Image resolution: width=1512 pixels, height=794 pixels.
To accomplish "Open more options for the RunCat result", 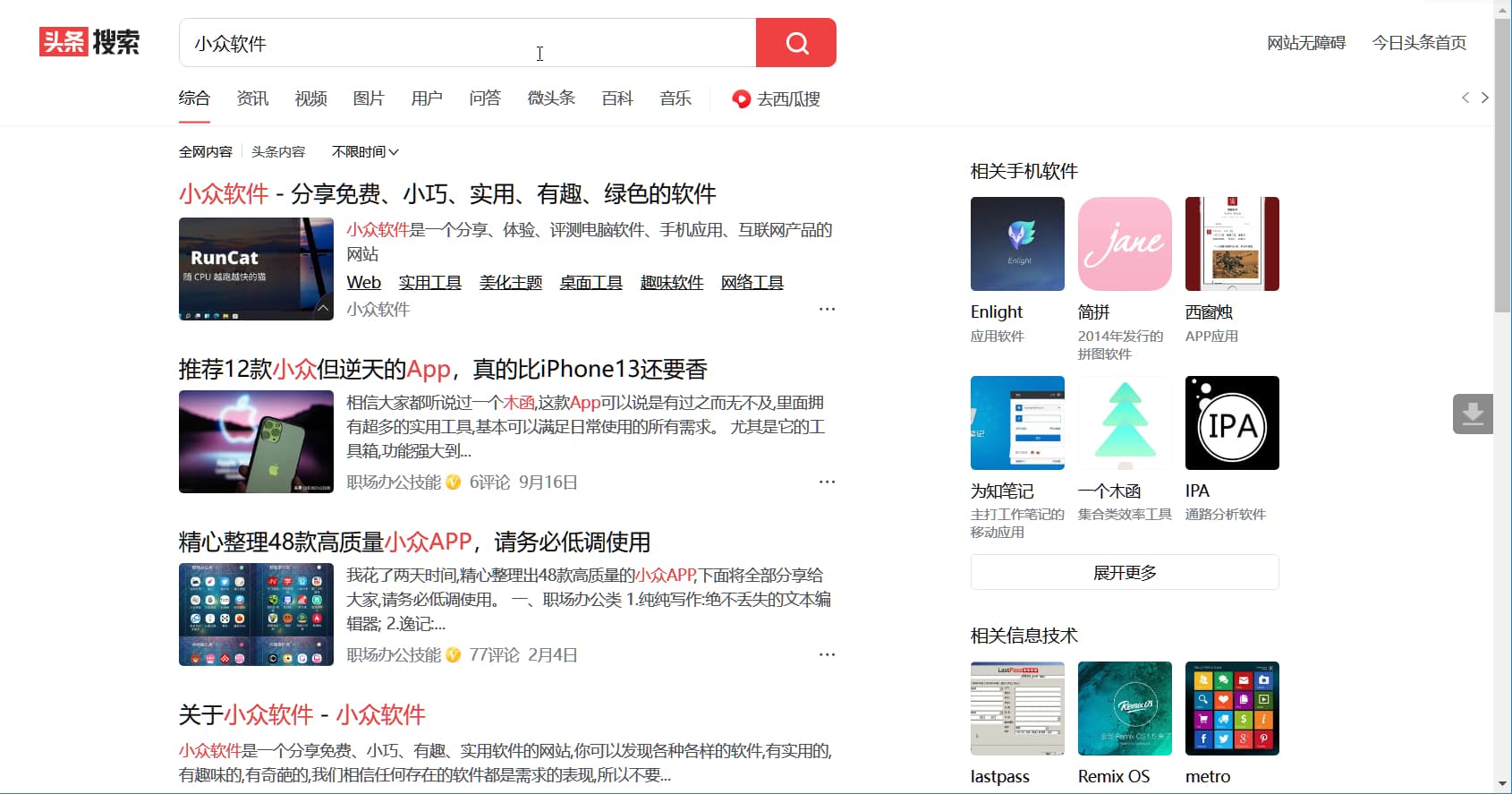I will point(827,309).
